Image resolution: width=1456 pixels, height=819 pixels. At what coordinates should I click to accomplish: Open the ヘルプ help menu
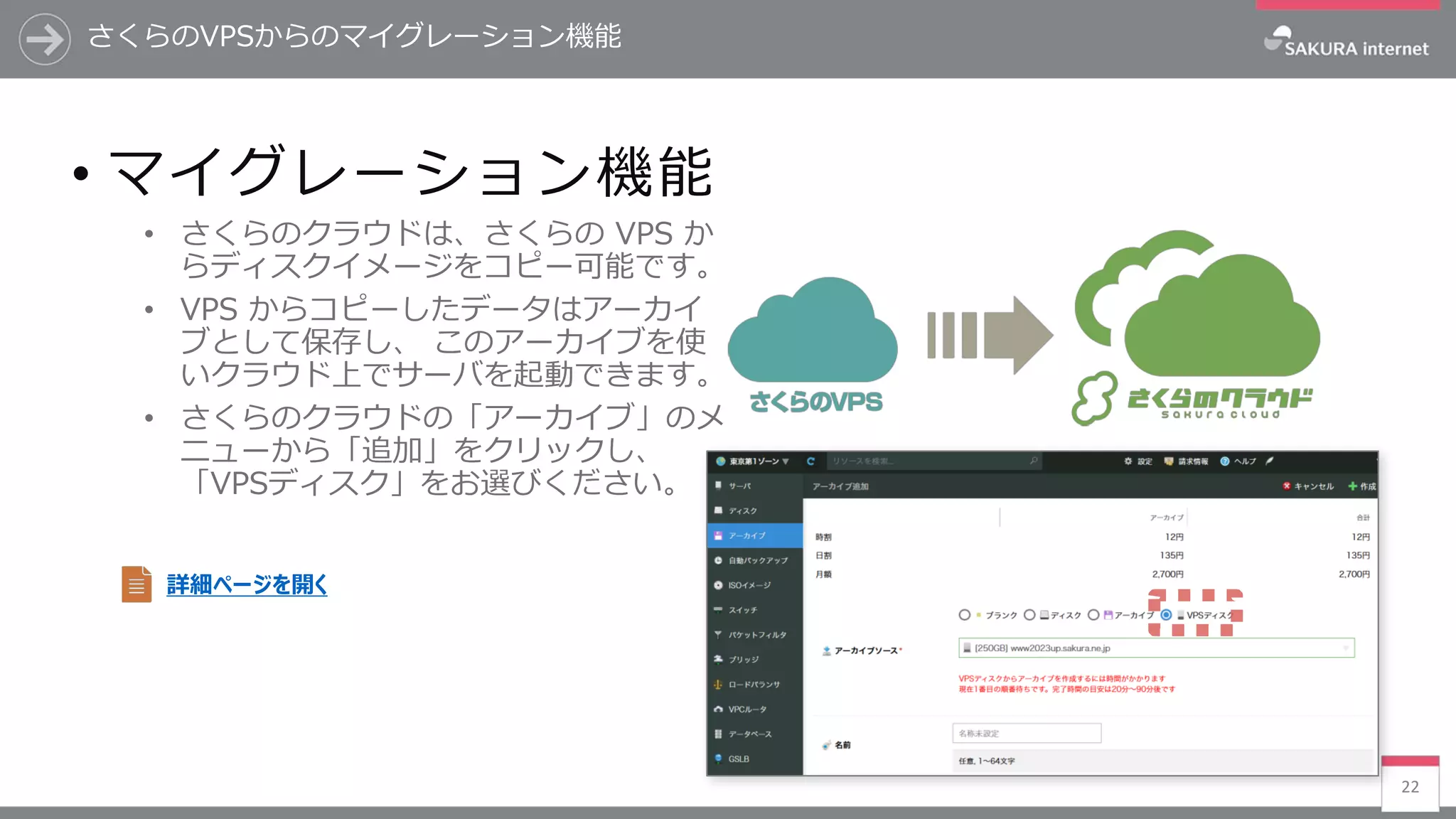1238,461
